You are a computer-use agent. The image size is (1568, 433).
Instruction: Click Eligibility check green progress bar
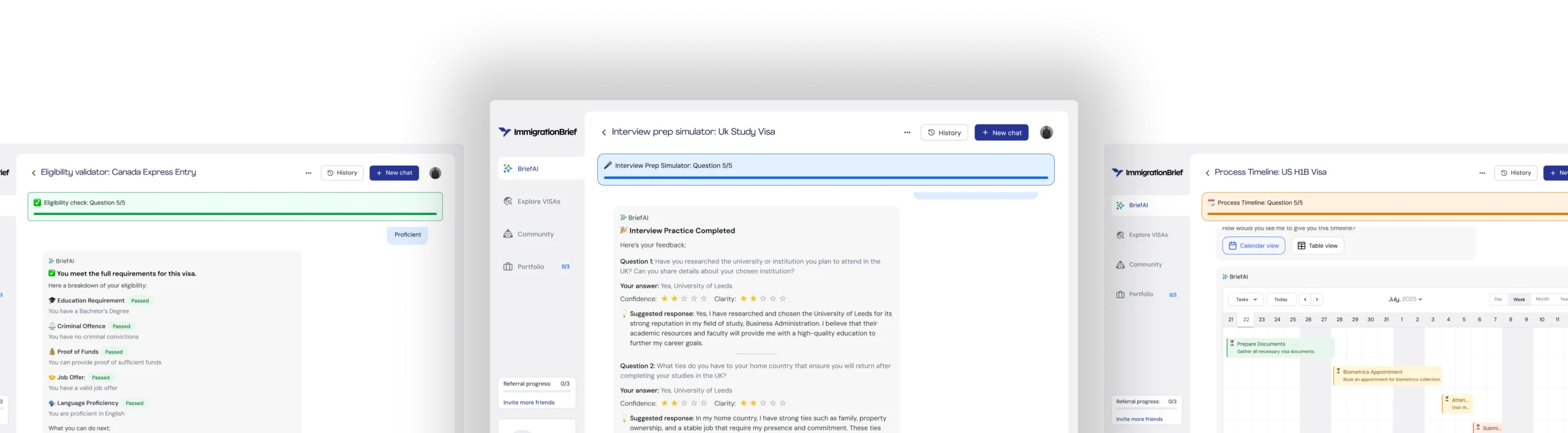click(235, 214)
